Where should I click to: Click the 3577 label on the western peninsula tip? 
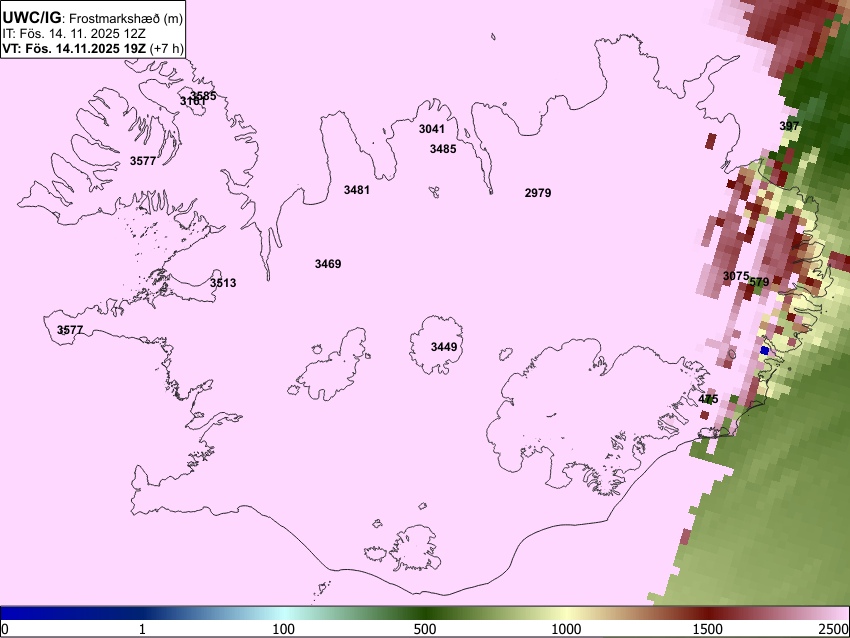[x=70, y=330]
